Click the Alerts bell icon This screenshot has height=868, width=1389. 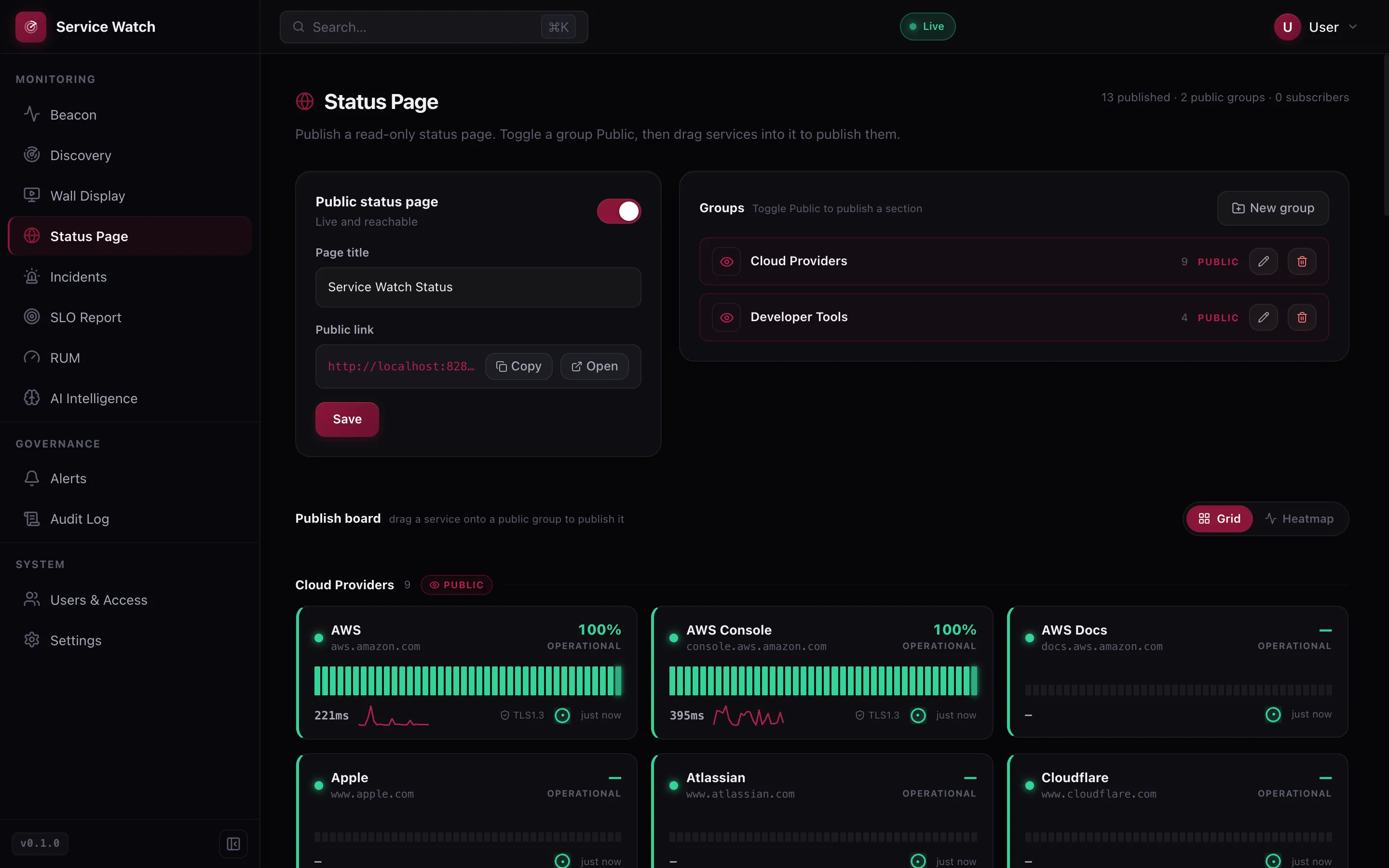[31, 478]
